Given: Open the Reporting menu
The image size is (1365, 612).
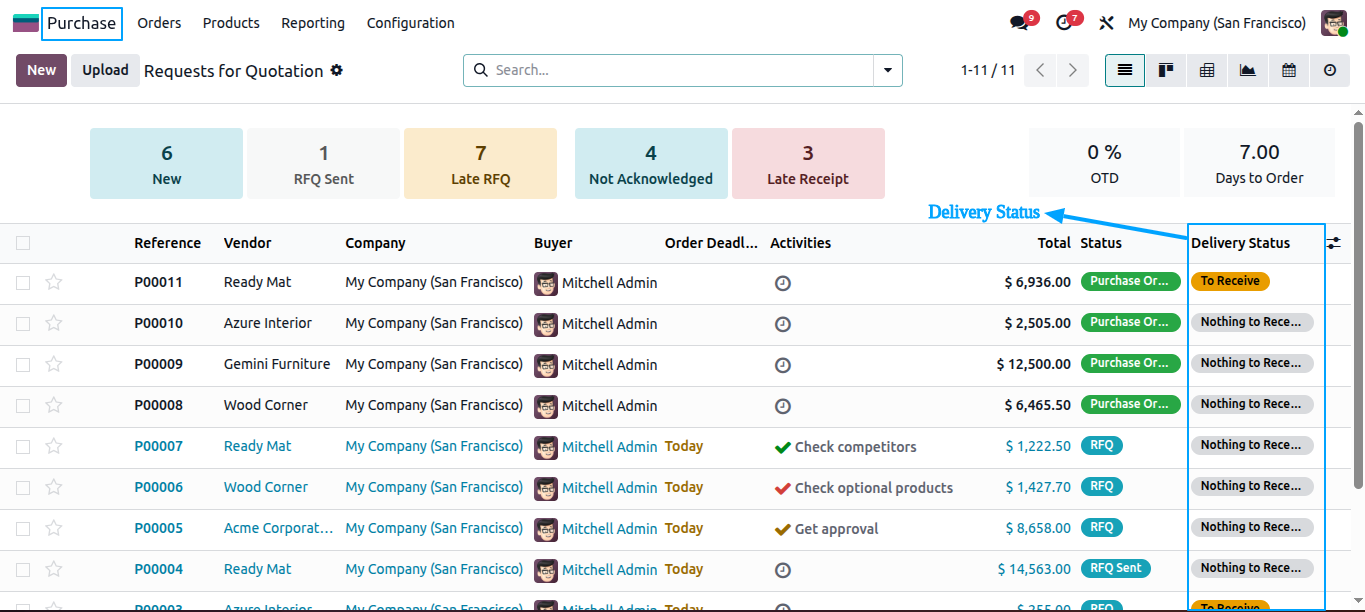Looking at the screenshot, I should (x=313, y=23).
